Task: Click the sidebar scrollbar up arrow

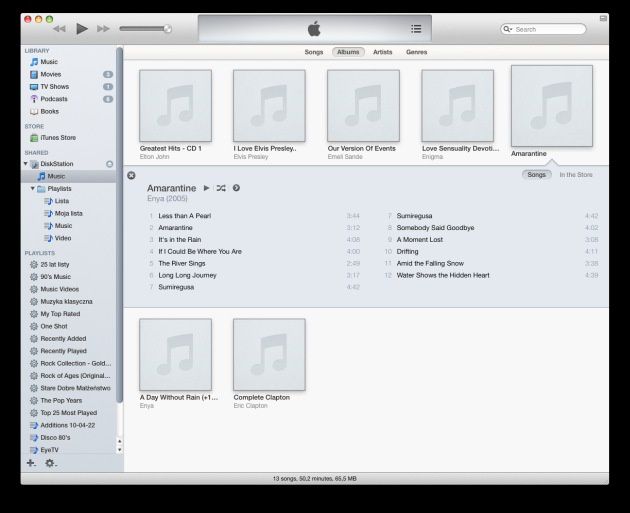Action: click(119, 441)
